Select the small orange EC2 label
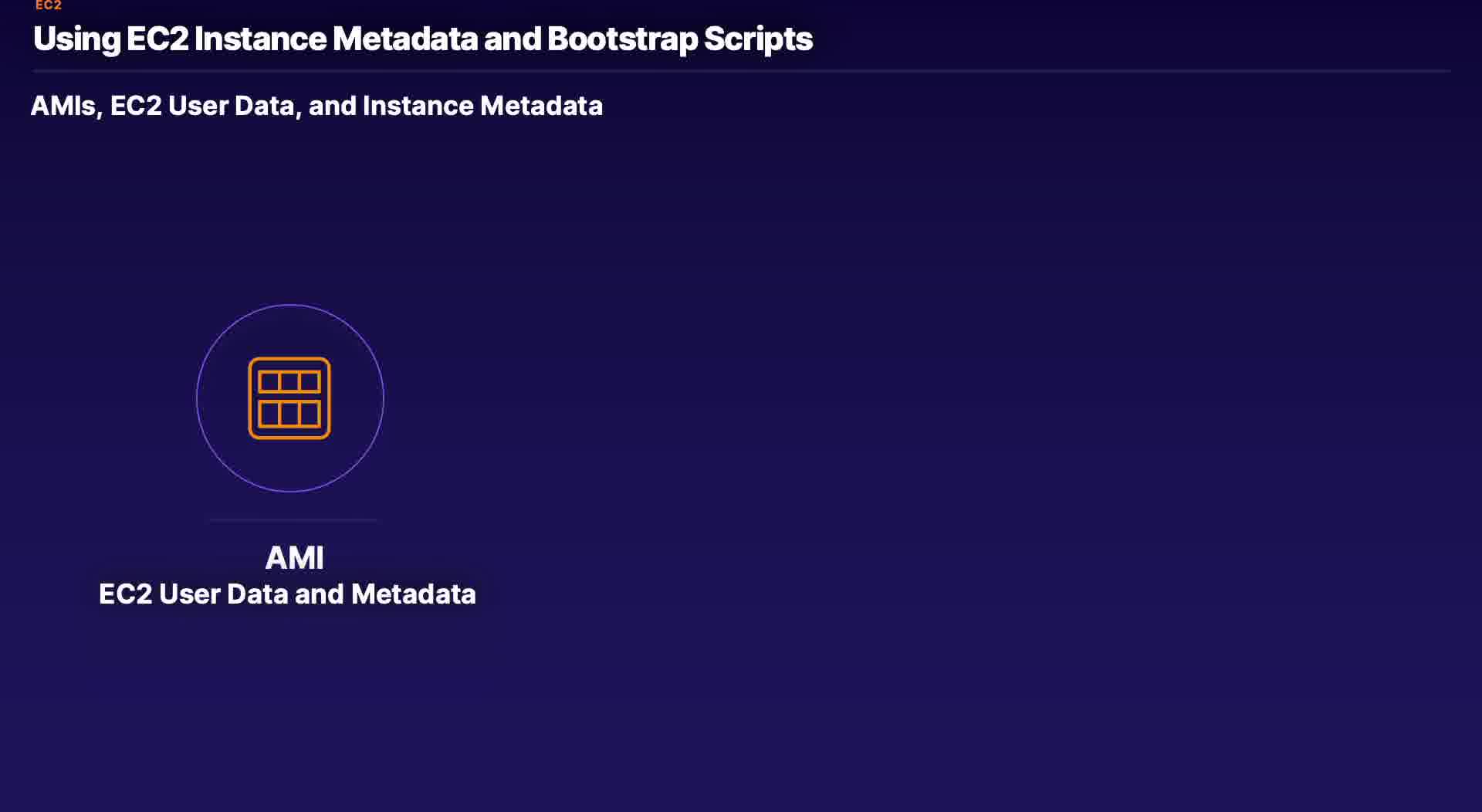Screen dimensions: 1482x812 (x=48, y=5)
